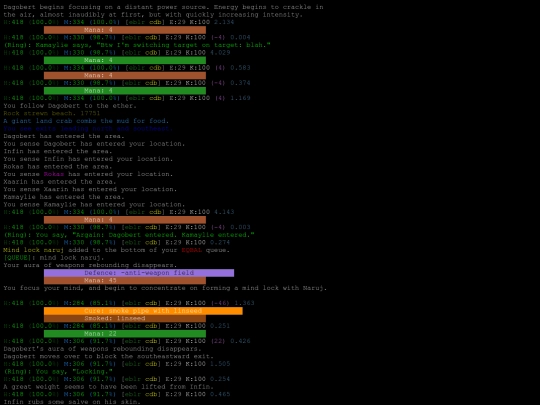
Task: Click the 'Smoked: linseed' bar
Action: coord(125,318)
